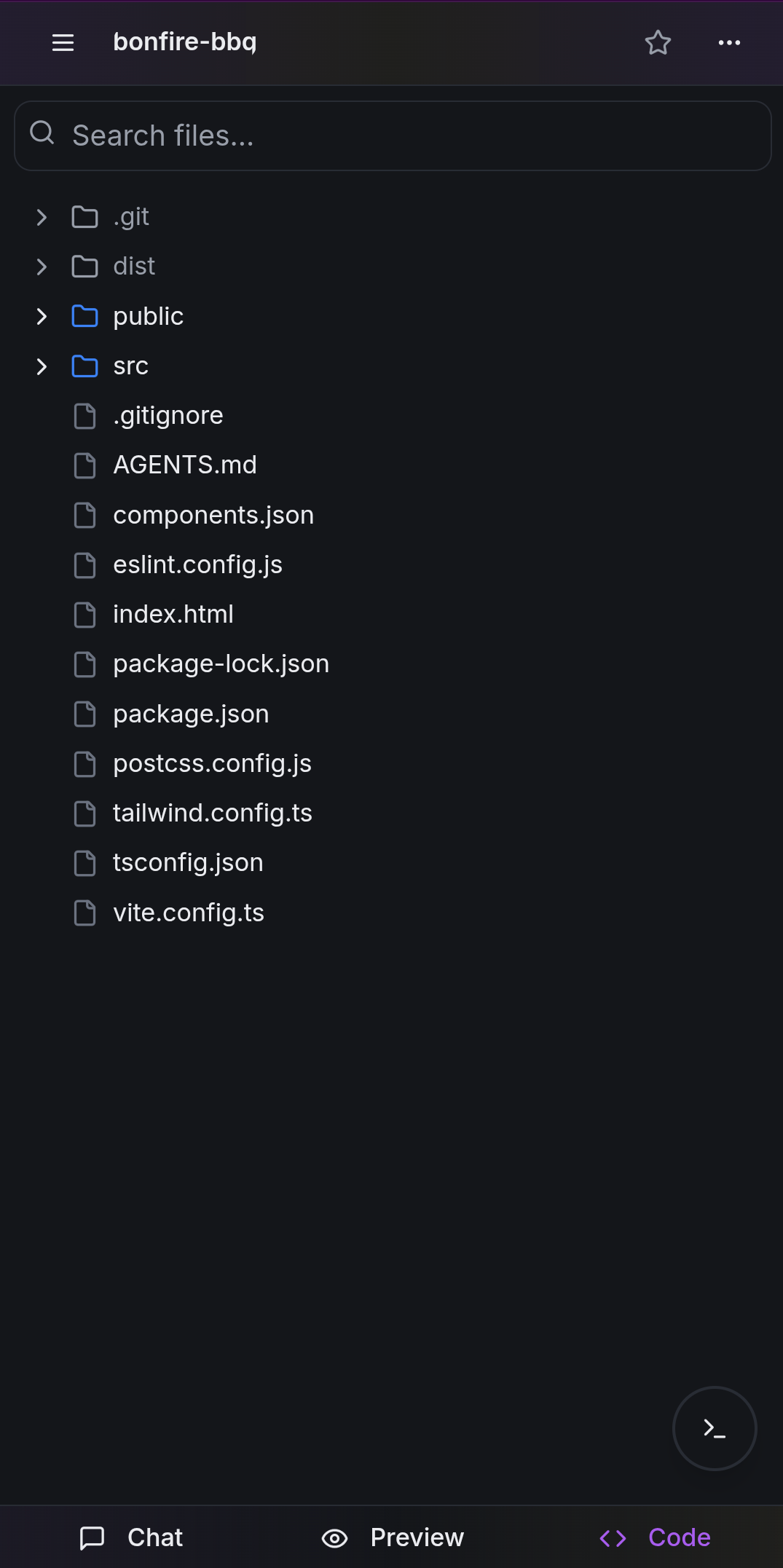Open the package.json file
The height and width of the screenshot is (1568, 783).
click(190, 714)
